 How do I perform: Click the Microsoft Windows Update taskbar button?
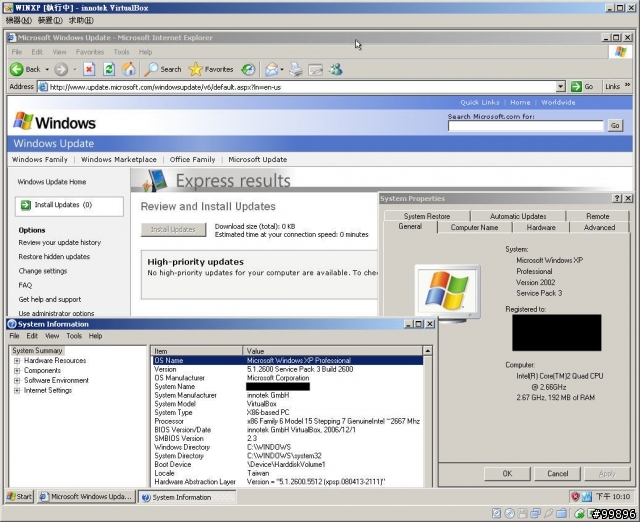click(86, 497)
